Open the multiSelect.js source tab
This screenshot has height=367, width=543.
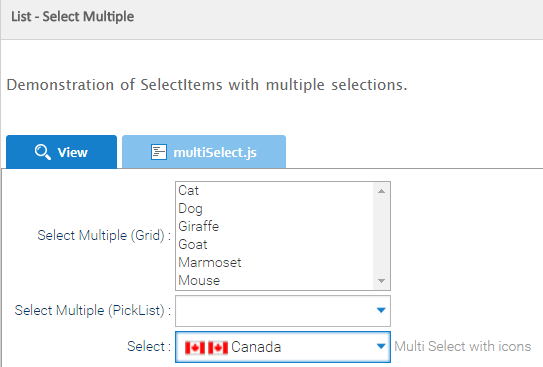(x=204, y=152)
